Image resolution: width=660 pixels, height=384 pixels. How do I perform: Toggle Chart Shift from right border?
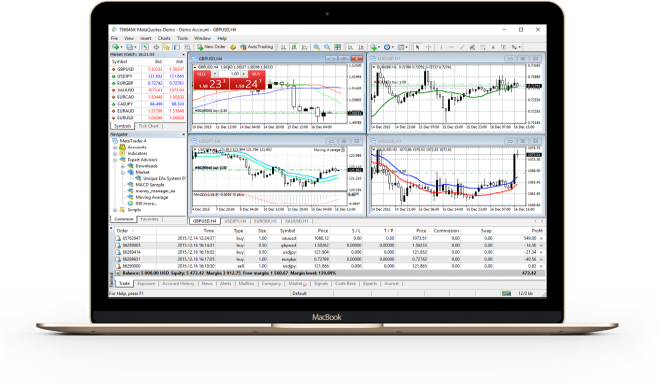click(361, 47)
